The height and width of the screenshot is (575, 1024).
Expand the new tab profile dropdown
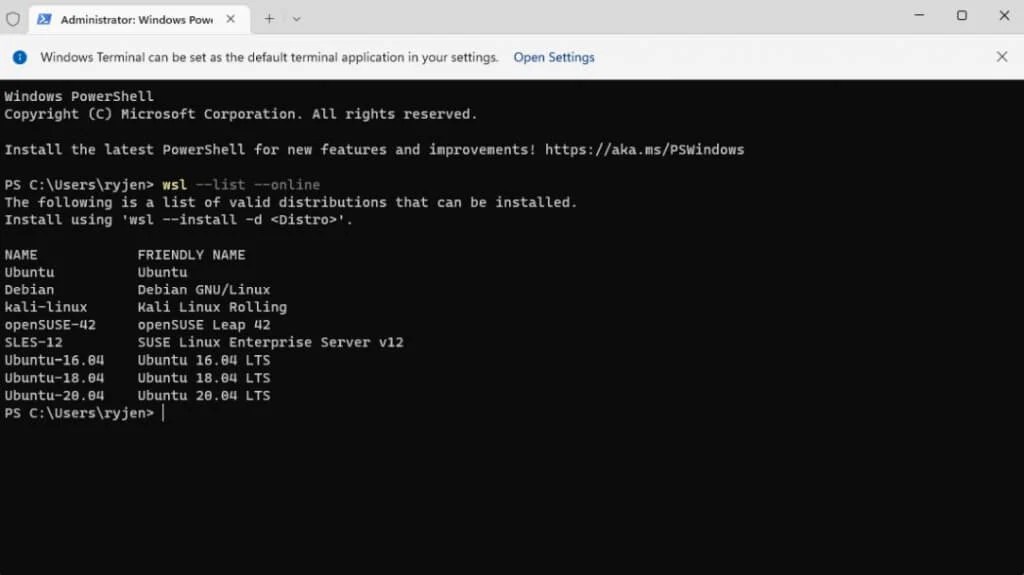pyautogui.click(x=296, y=19)
